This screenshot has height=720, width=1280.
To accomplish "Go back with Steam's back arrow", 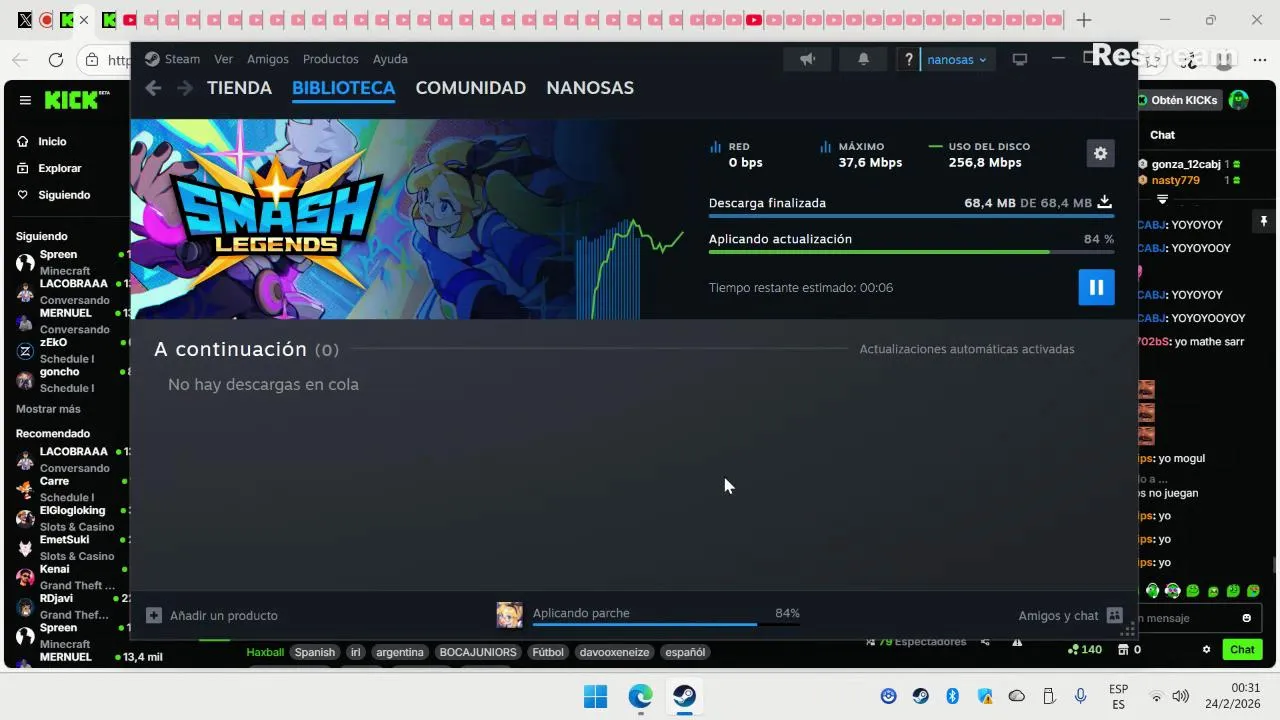I will (x=153, y=88).
